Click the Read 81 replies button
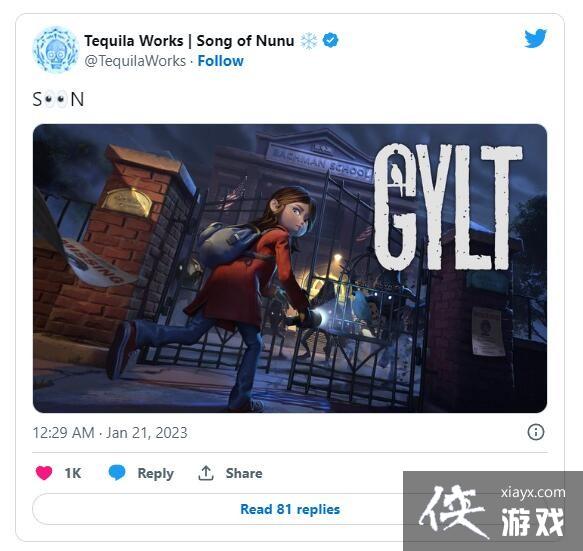This screenshot has height=551, width=583. pos(290,509)
